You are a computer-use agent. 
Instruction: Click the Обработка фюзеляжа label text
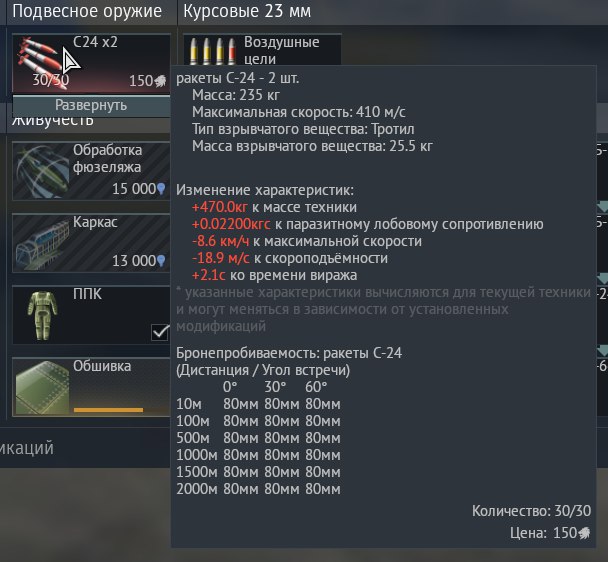click(x=107, y=158)
